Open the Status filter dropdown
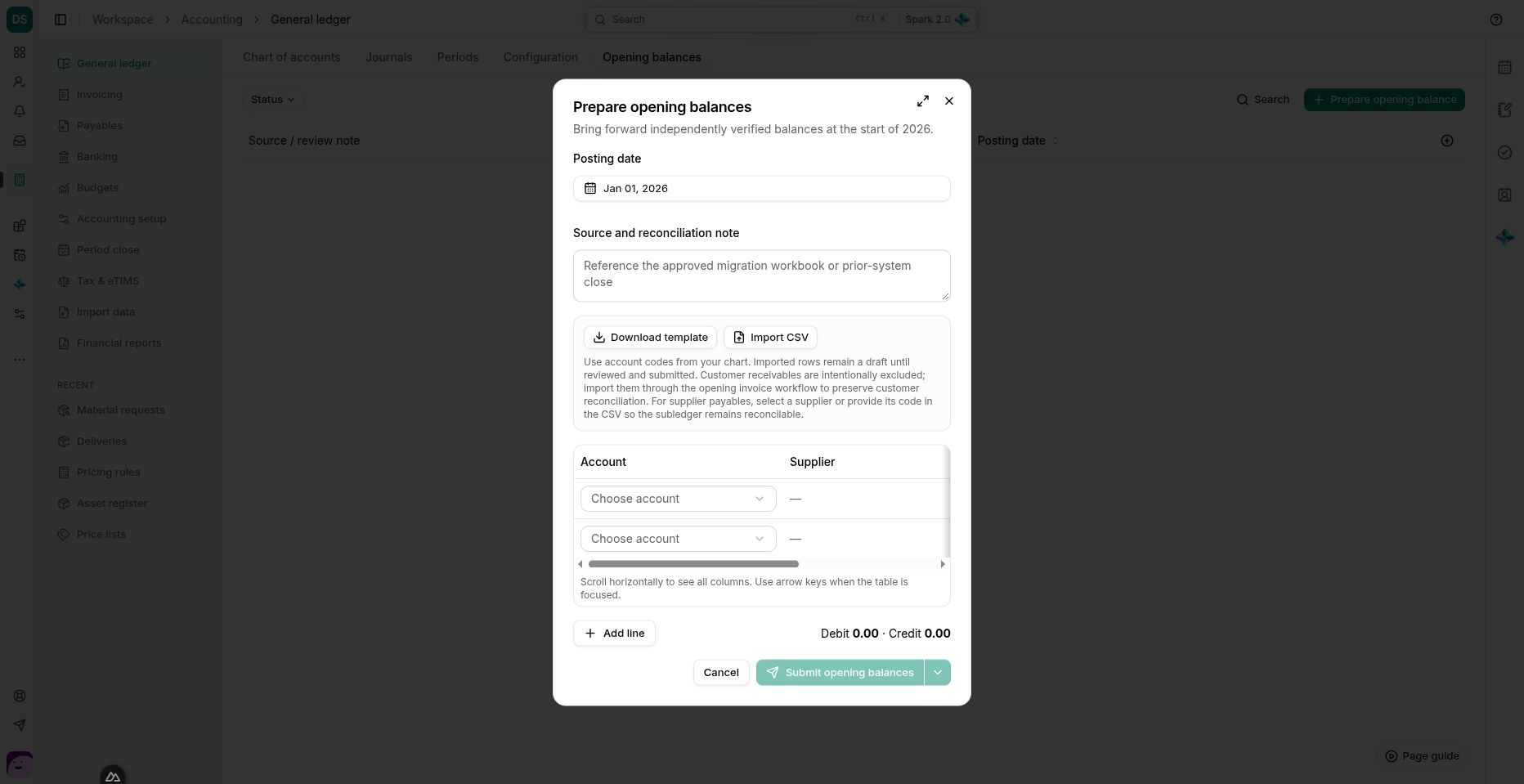 click(273, 100)
